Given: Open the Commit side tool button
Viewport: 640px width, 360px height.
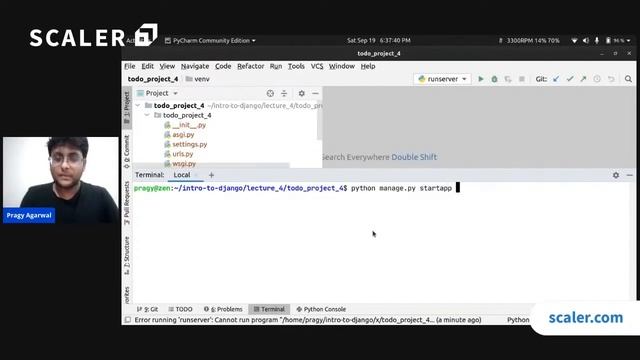Looking at the screenshot, I should pos(127,151).
